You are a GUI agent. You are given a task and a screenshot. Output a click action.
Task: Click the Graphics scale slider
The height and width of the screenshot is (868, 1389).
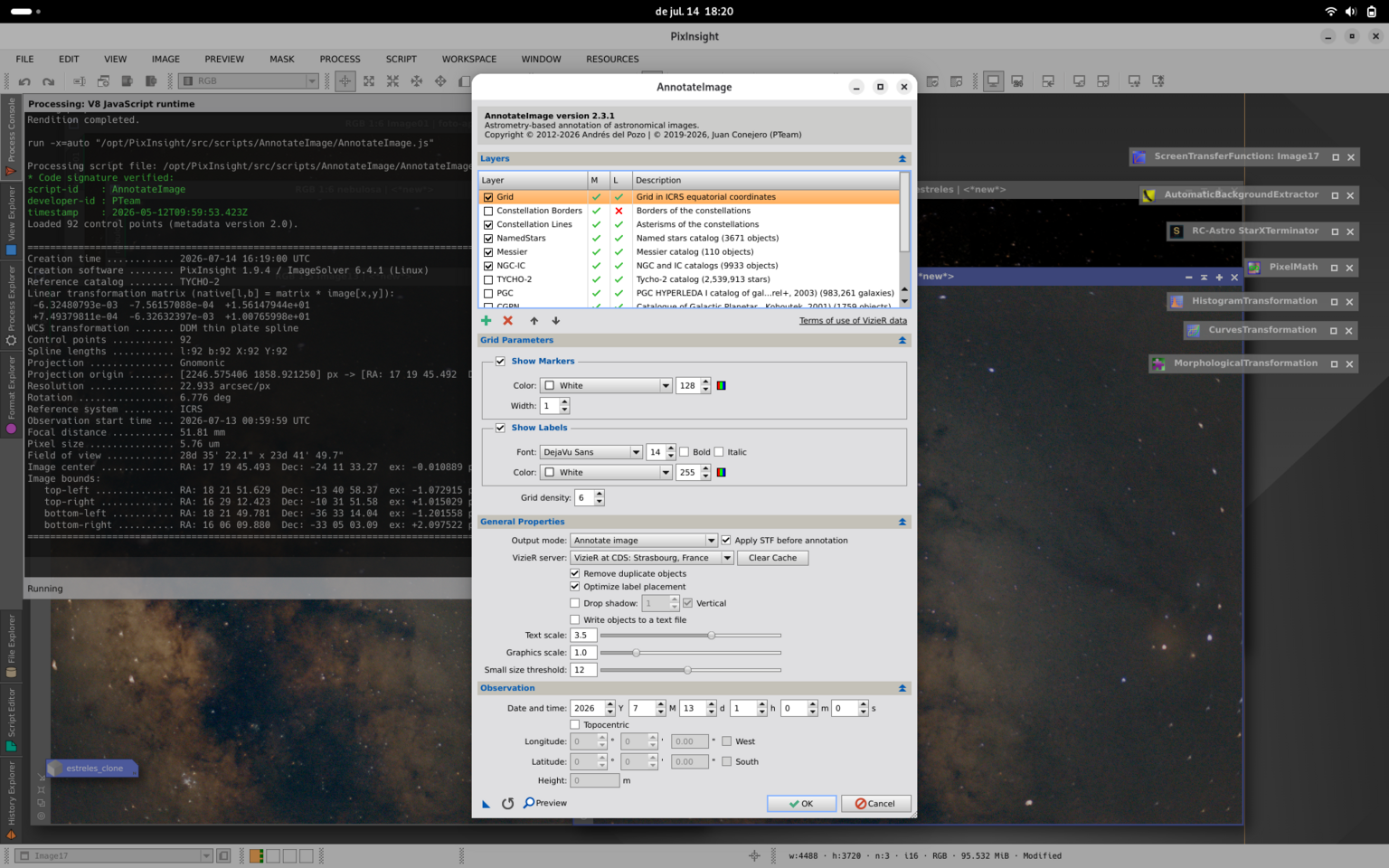[x=691, y=653]
